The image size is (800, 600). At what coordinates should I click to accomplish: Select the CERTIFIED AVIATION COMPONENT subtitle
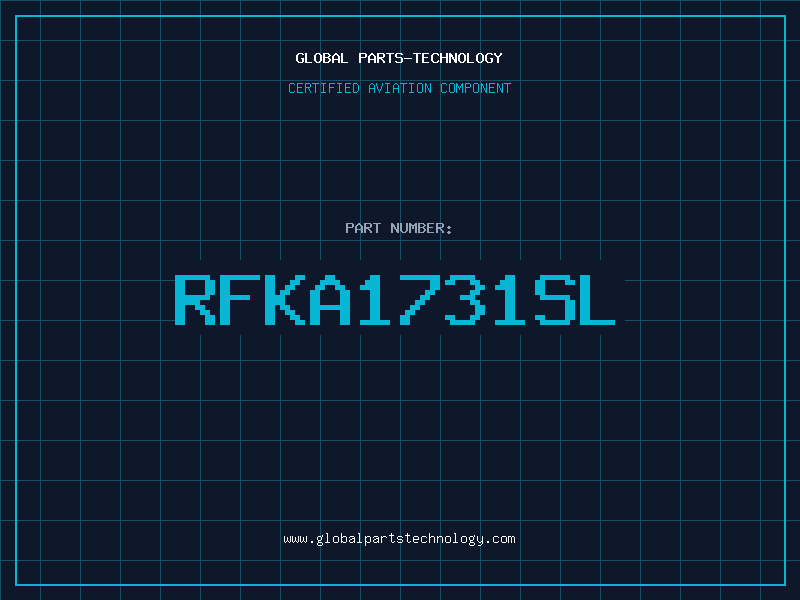pyautogui.click(x=399, y=88)
